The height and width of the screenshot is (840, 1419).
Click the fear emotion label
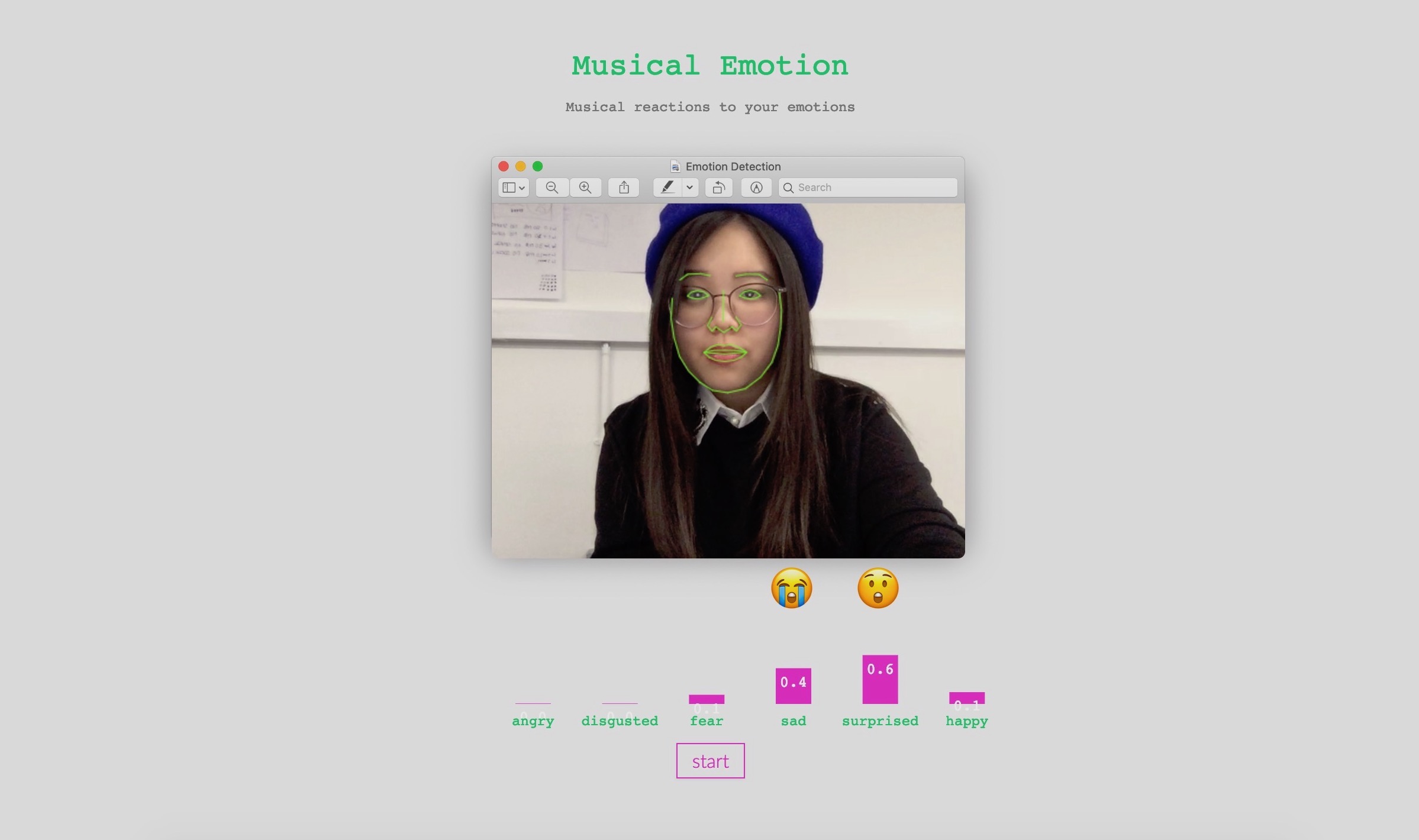coord(707,721)
